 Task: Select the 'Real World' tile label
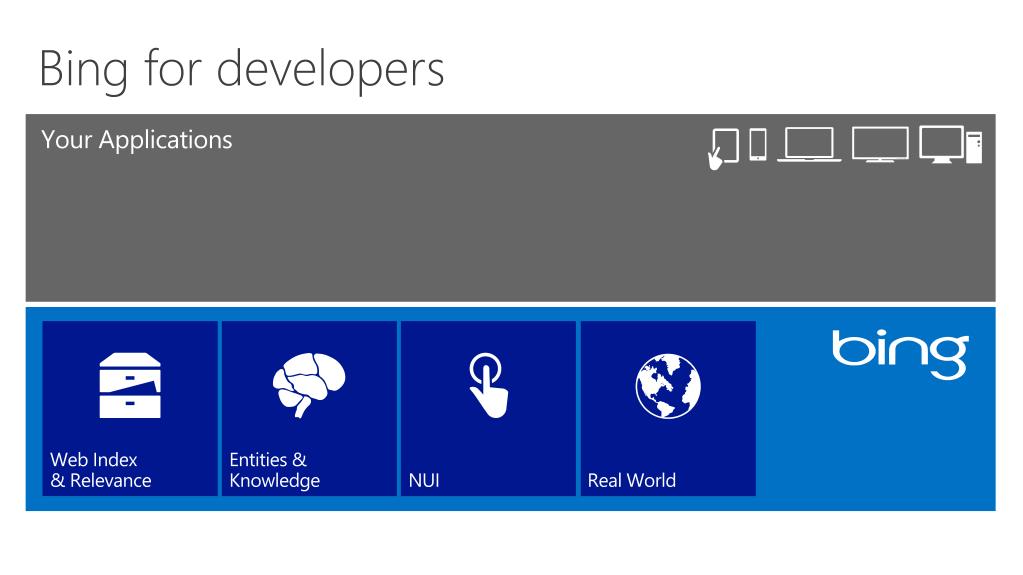click(x=632, y=480)
